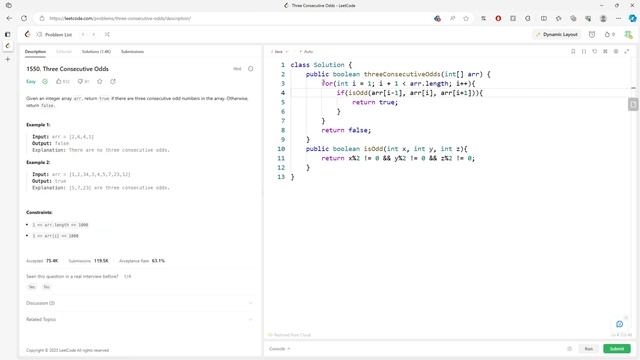Add problem to favorites star icon
640x360 pixels.
(x=100, y=82)
